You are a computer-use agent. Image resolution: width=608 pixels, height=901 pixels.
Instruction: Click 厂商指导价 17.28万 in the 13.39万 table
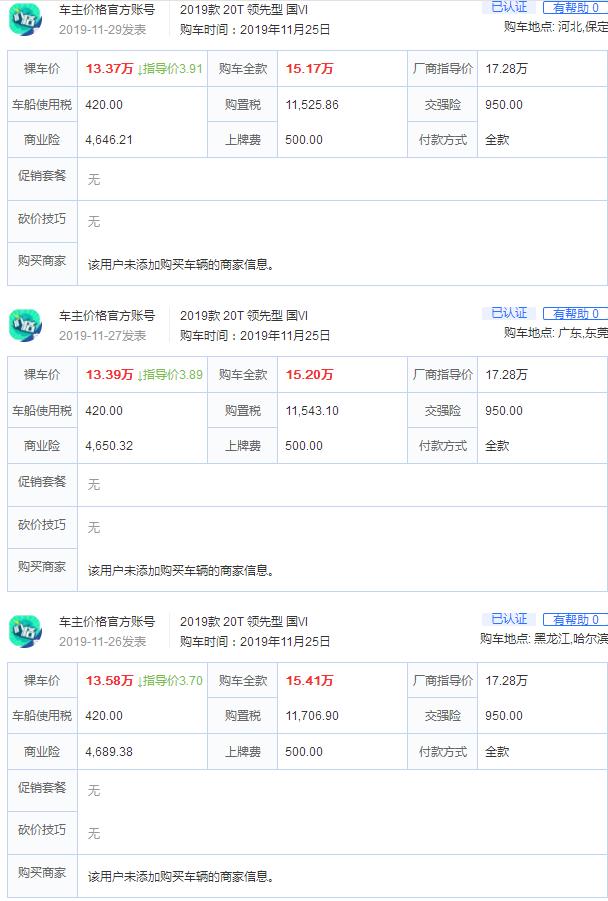point(506,375)
